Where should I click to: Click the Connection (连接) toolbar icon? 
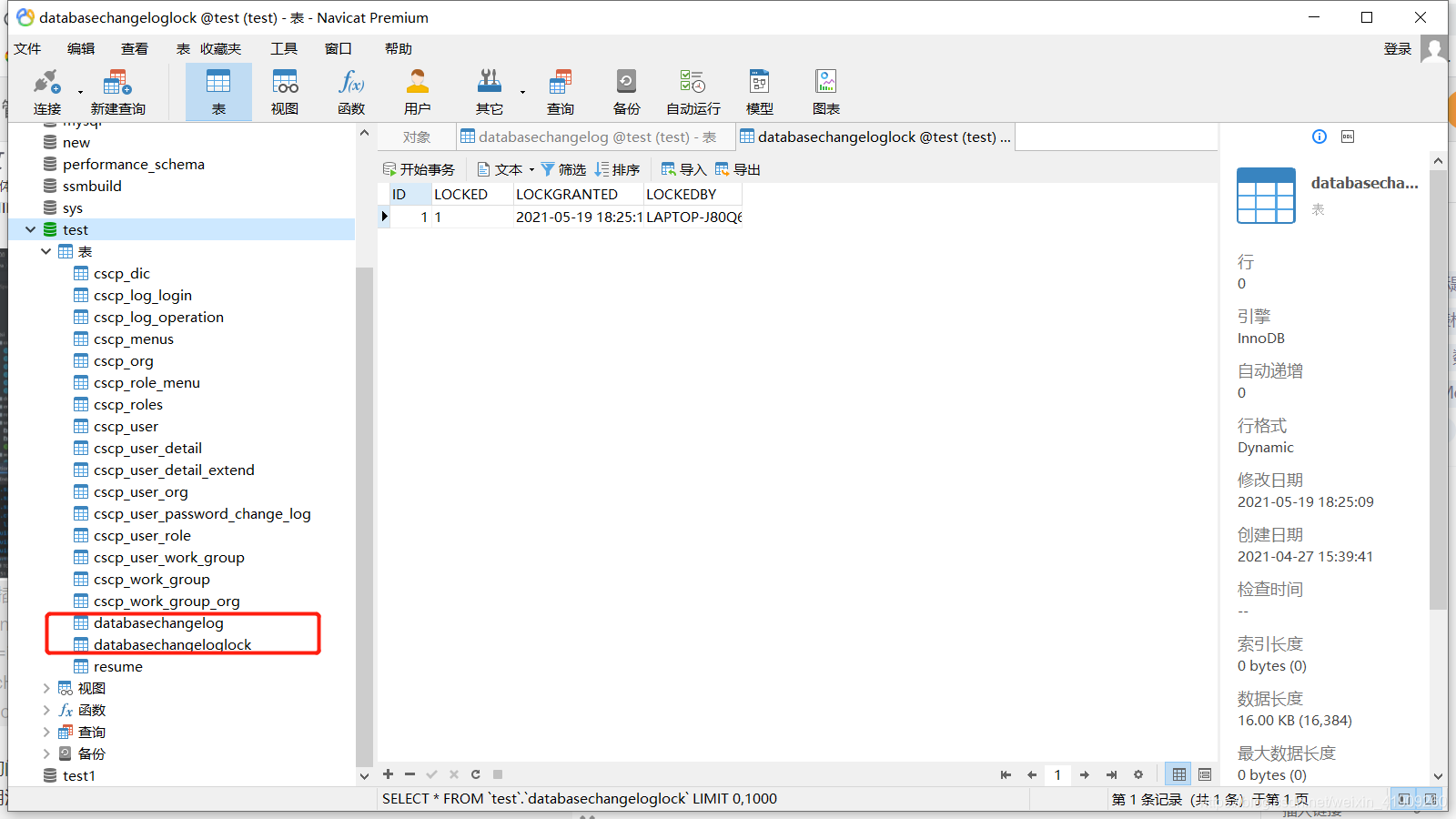[47, 92]
